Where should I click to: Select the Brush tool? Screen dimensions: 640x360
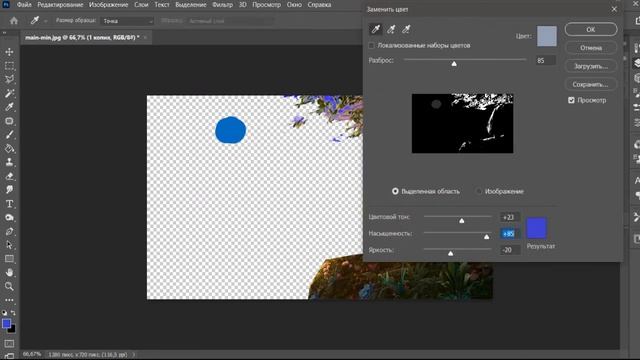[9, 135]
